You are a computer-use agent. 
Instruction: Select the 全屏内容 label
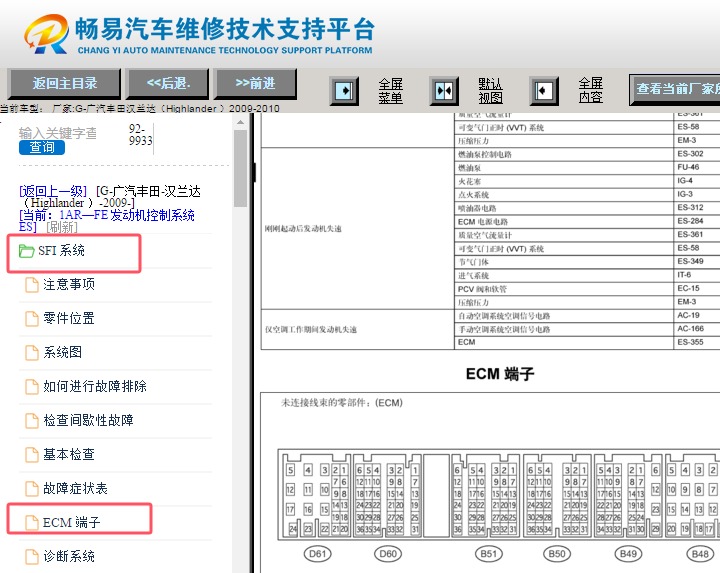(591, 90)
